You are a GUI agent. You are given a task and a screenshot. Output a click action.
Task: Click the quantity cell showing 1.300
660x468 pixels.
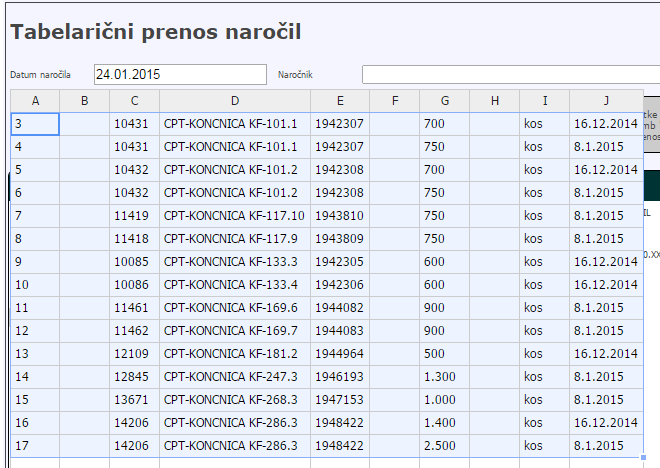point(445,376)
